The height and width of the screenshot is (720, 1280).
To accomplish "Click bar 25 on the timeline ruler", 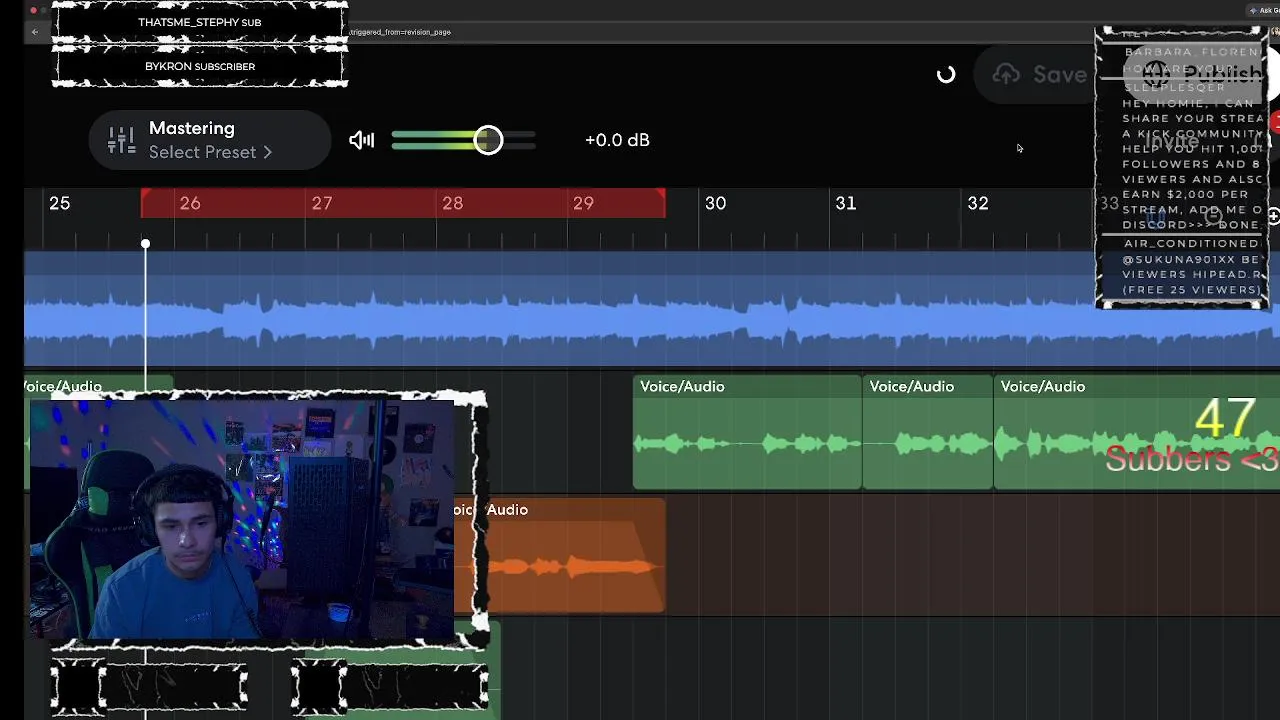I will (x=60, y=203).
